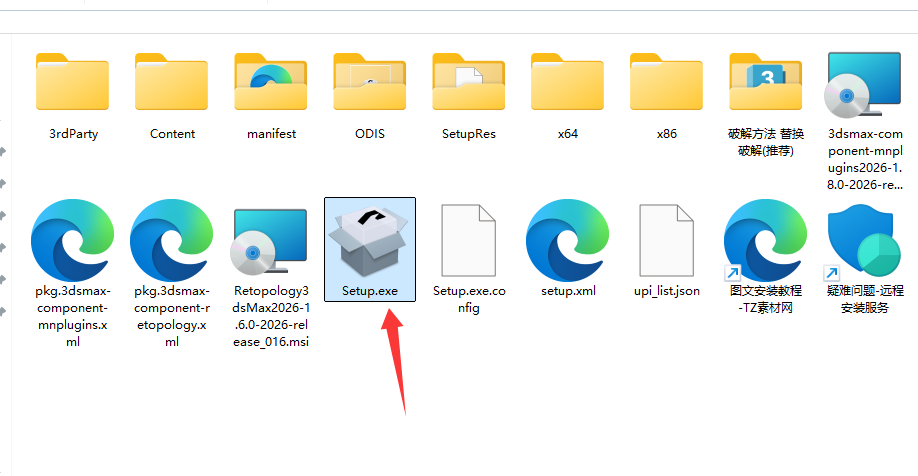Image resolution: width=918 pixels, height=476 pixels.
Task: Click the Setup.exe.config file name label
Action: (x=469, y=299)
